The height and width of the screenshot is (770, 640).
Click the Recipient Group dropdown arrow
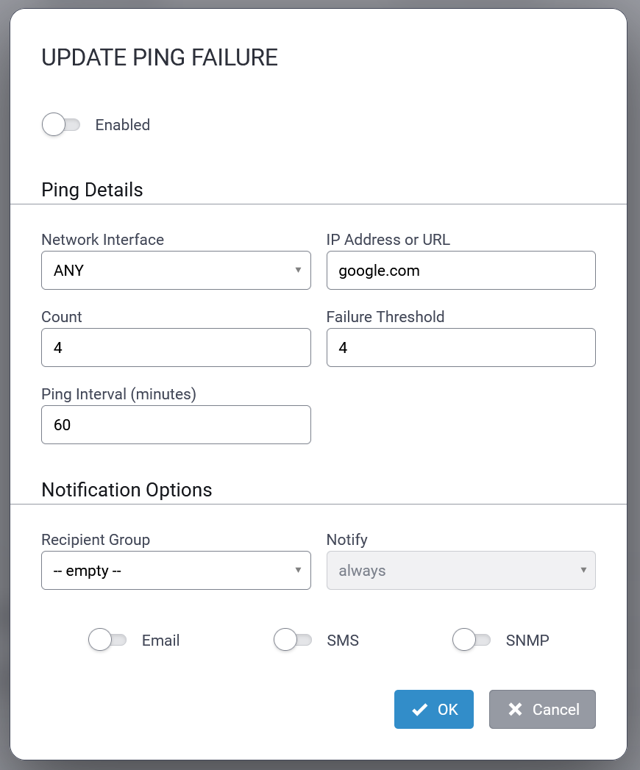coord(298,571)
